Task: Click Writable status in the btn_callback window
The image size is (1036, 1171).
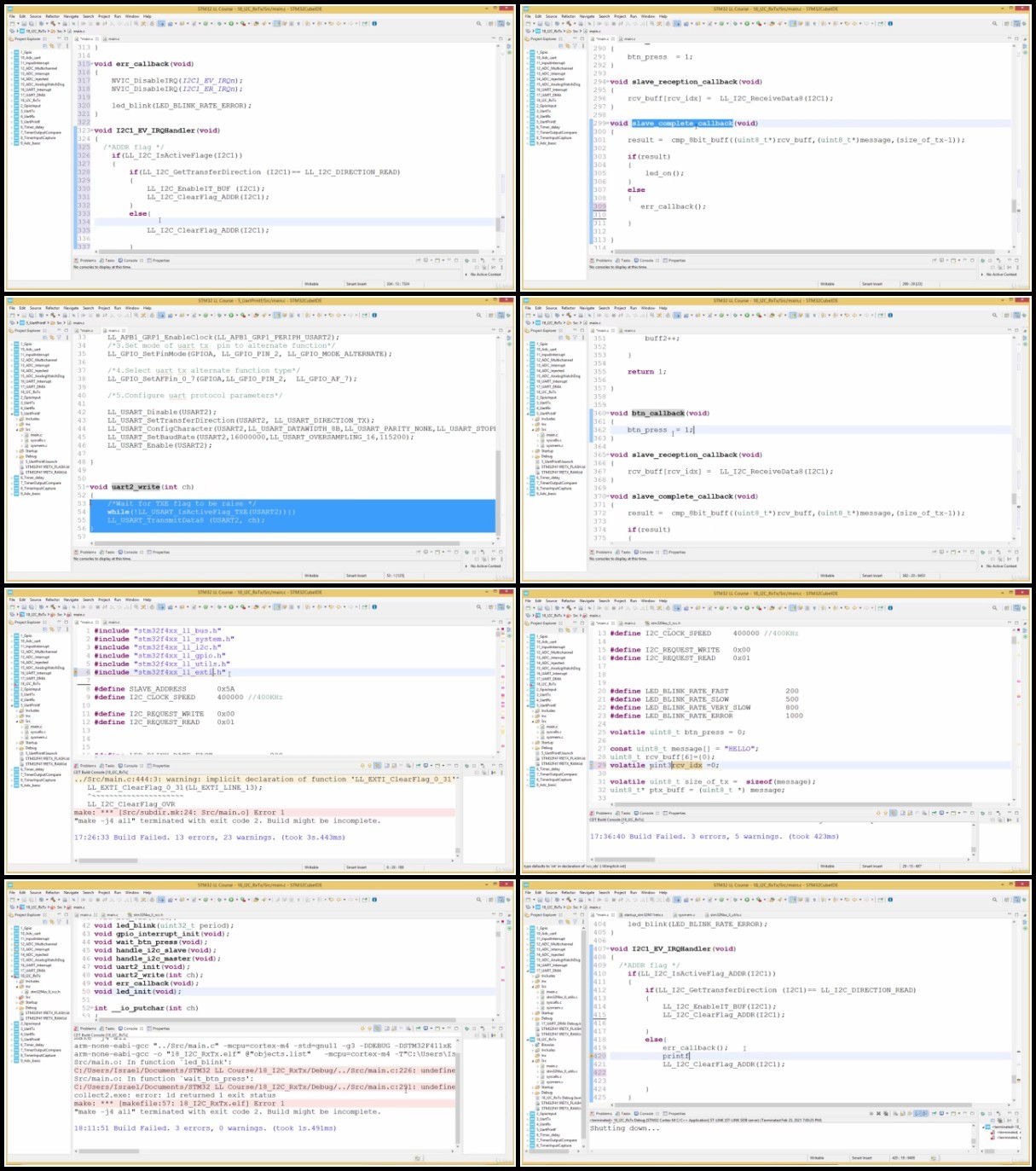Action: [x=828, y=576]
